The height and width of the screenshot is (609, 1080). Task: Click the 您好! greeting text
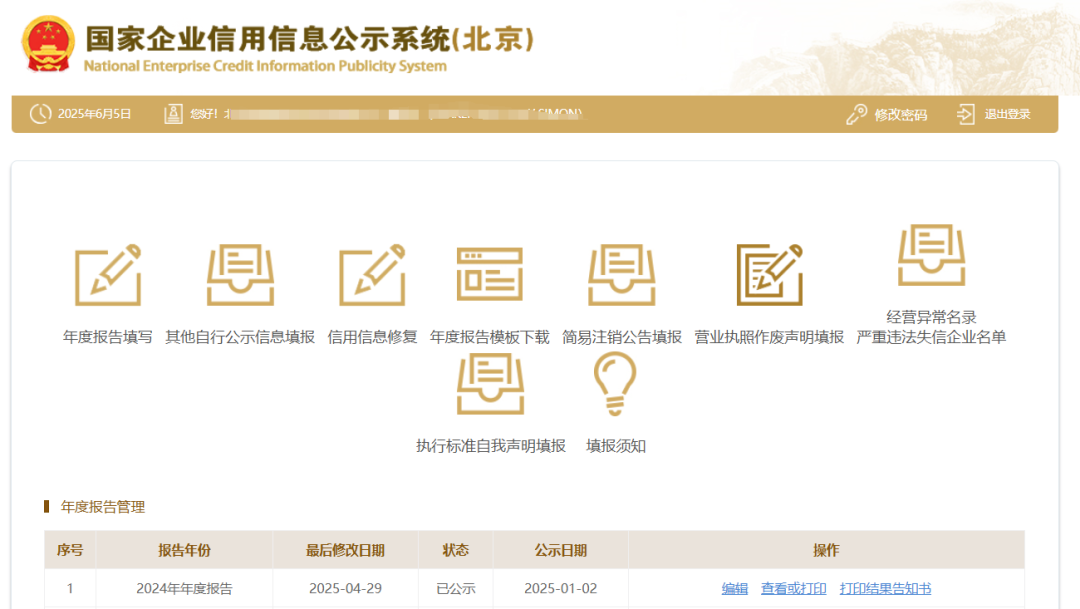(x=204, y=114)
